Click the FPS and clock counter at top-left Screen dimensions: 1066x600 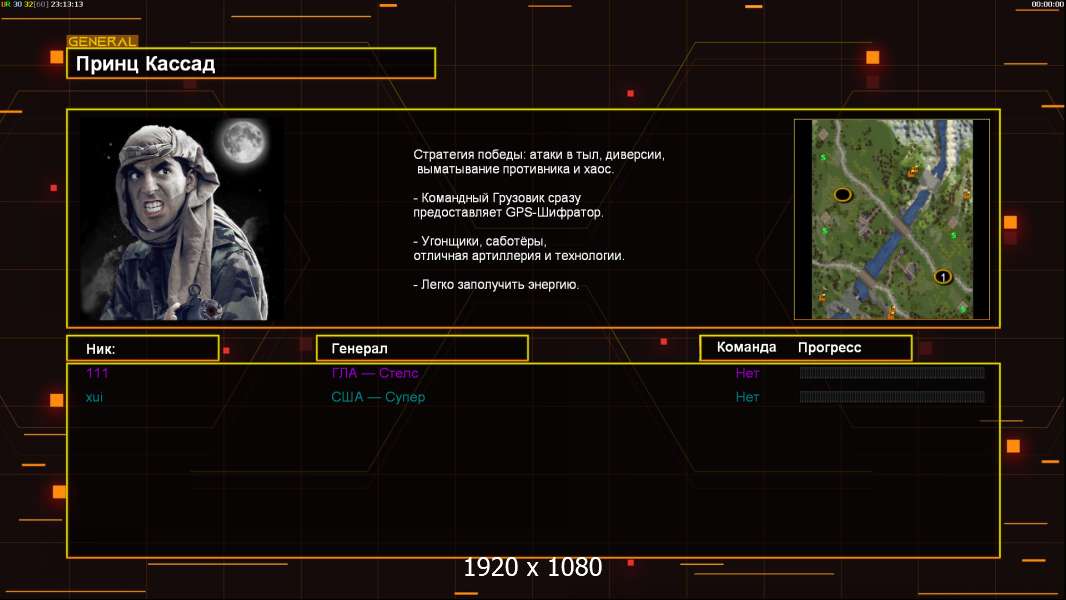click(x=42, y=4)
